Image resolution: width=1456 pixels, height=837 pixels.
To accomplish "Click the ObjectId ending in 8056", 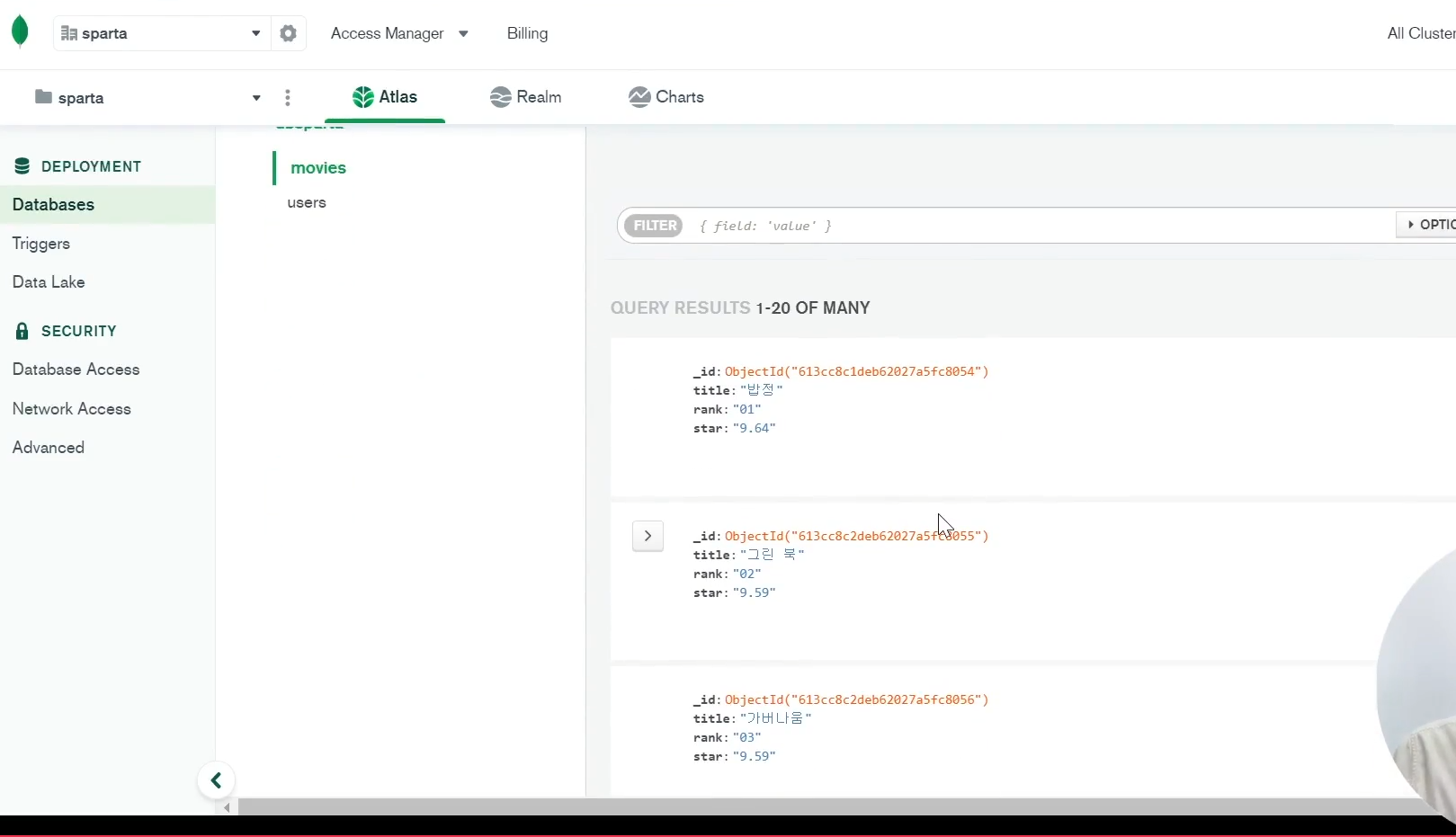I will point(857,699).
